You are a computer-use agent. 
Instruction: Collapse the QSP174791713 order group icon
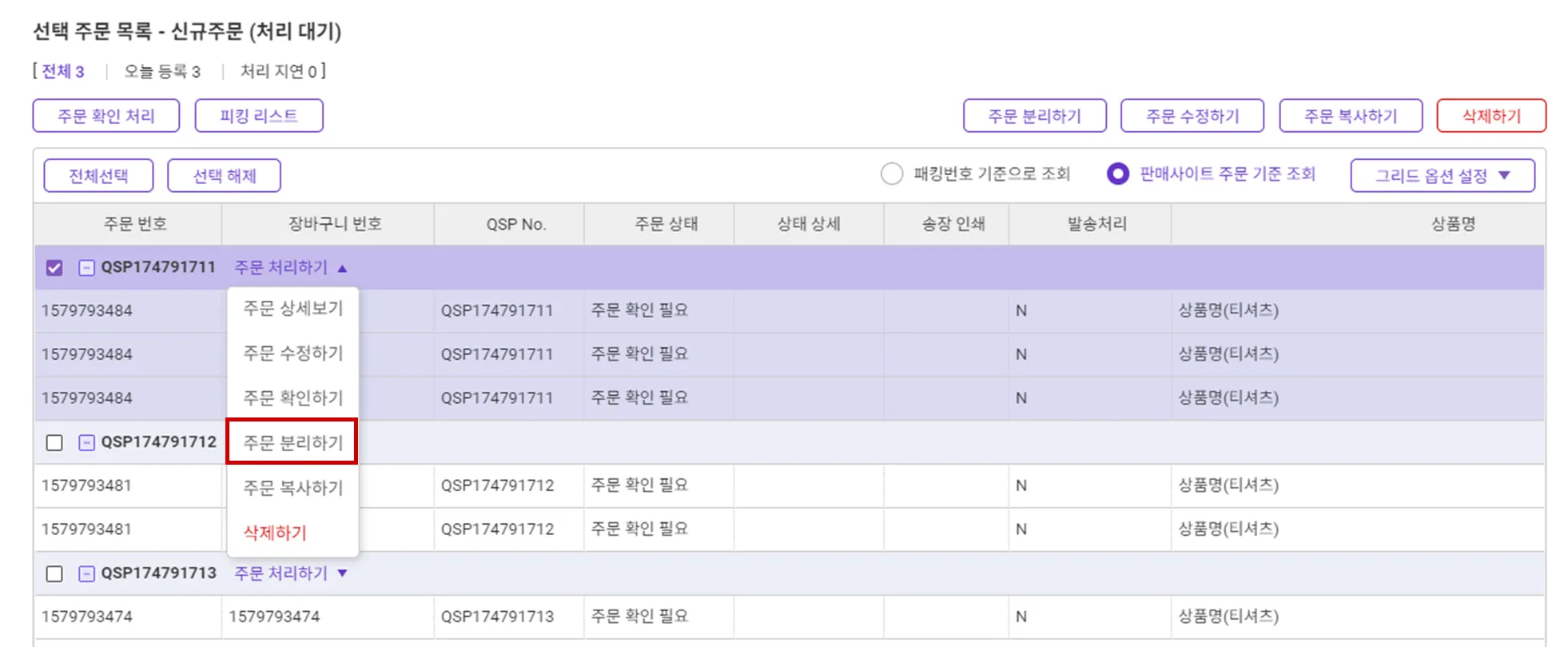point(86,573)
